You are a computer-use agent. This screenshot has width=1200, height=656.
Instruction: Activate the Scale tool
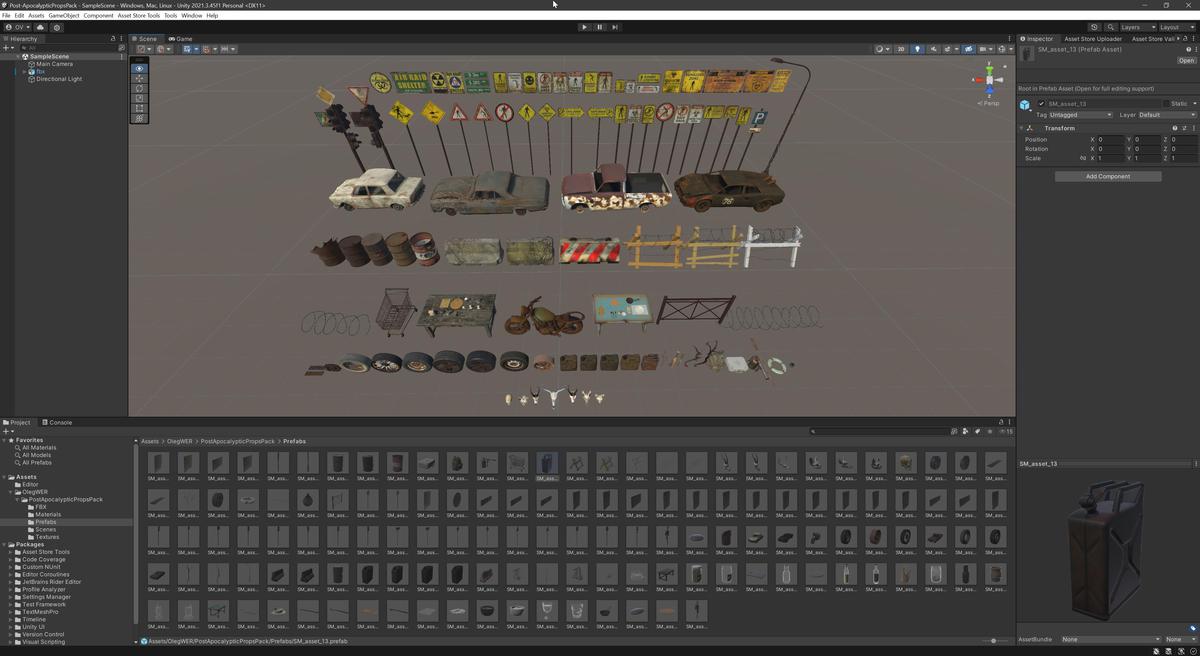tap(140, 97)
